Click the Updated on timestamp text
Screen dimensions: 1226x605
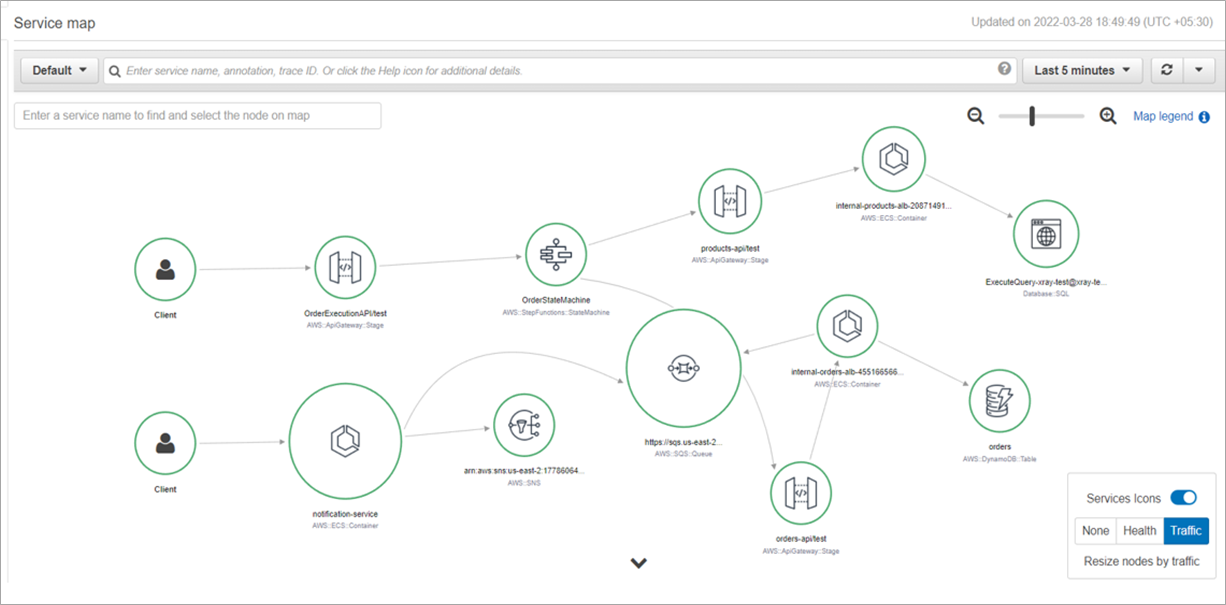[x=1091, y=21]
